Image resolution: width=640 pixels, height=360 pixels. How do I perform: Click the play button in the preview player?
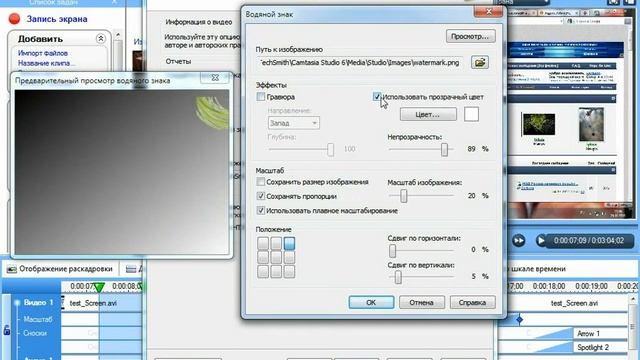(541, 240)
